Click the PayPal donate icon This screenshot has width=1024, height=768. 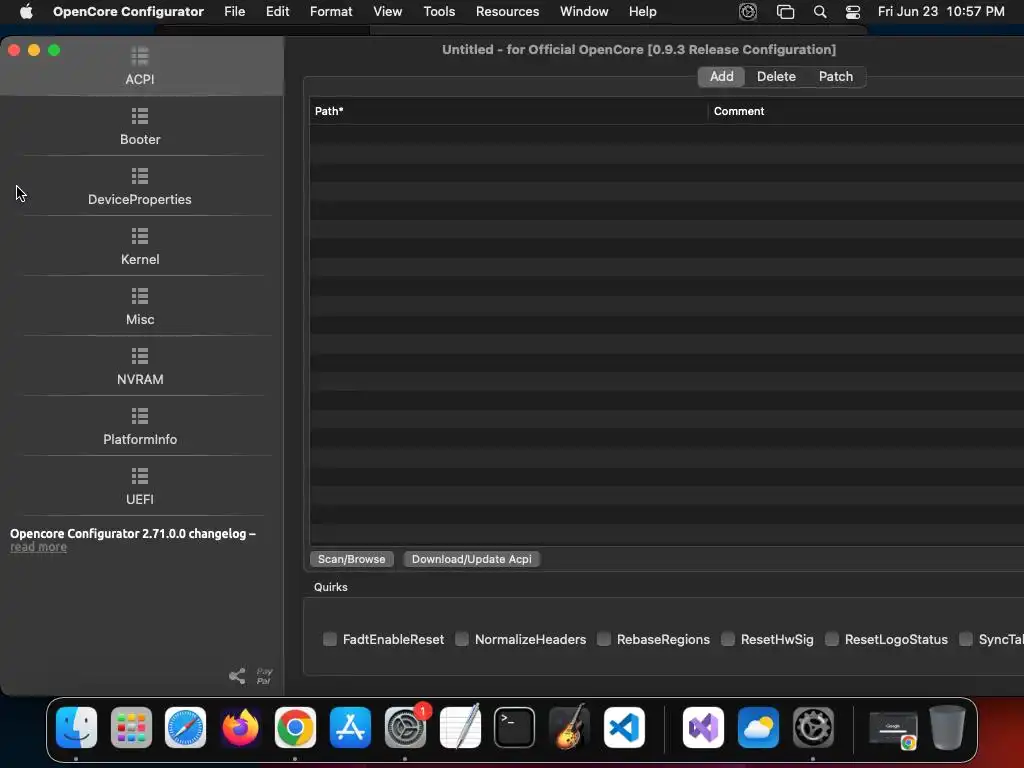264,676
